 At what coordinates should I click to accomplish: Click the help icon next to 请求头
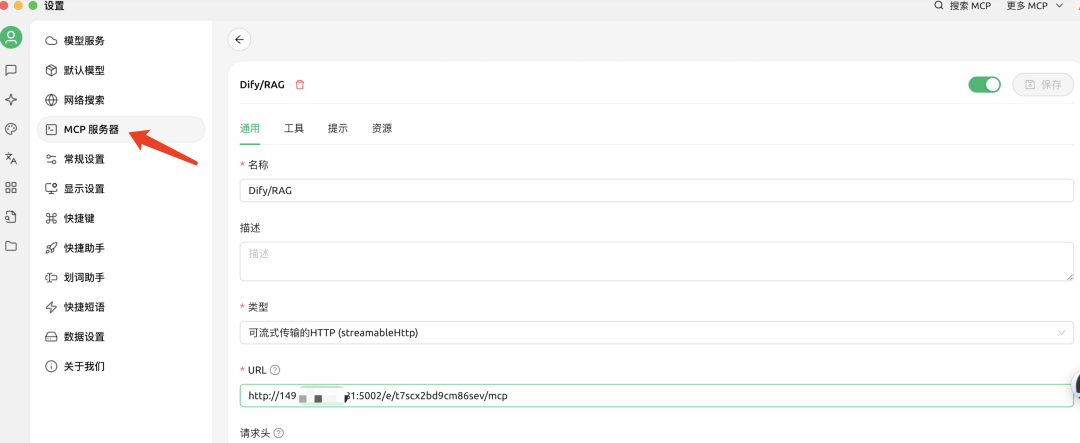coord(279,433)
